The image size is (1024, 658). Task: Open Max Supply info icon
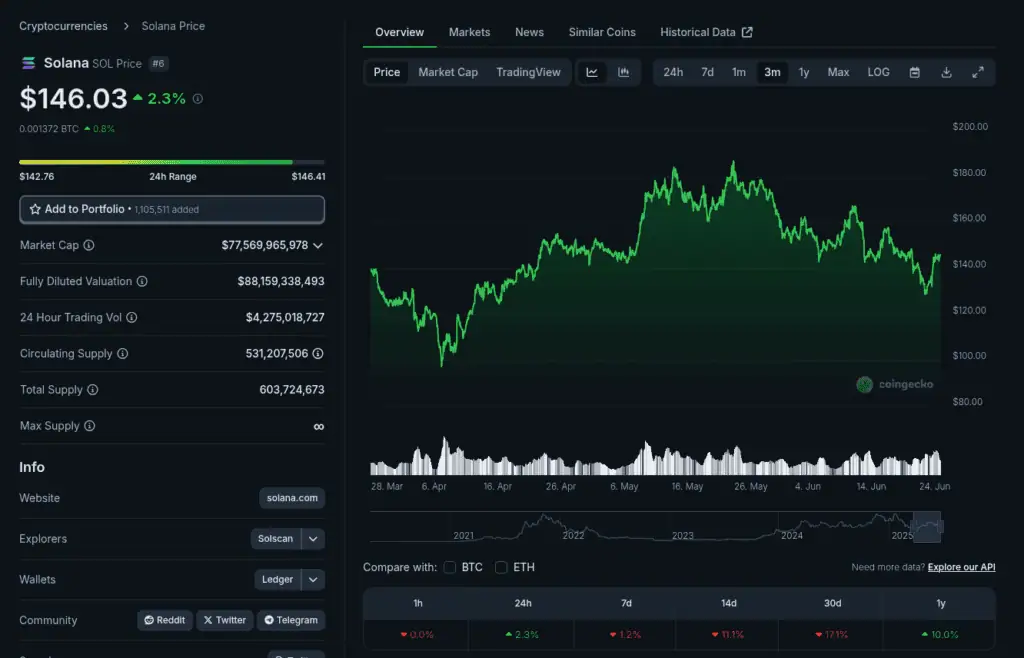pyautogui.click(x=89, y=426)
